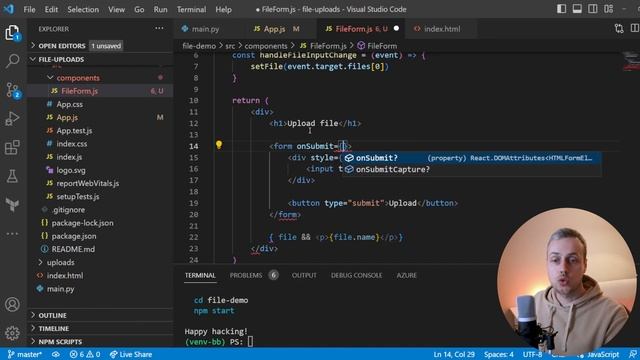The image size is (640, 360).
Task: Open main.py from the explorer
Action: click(100, 289)
